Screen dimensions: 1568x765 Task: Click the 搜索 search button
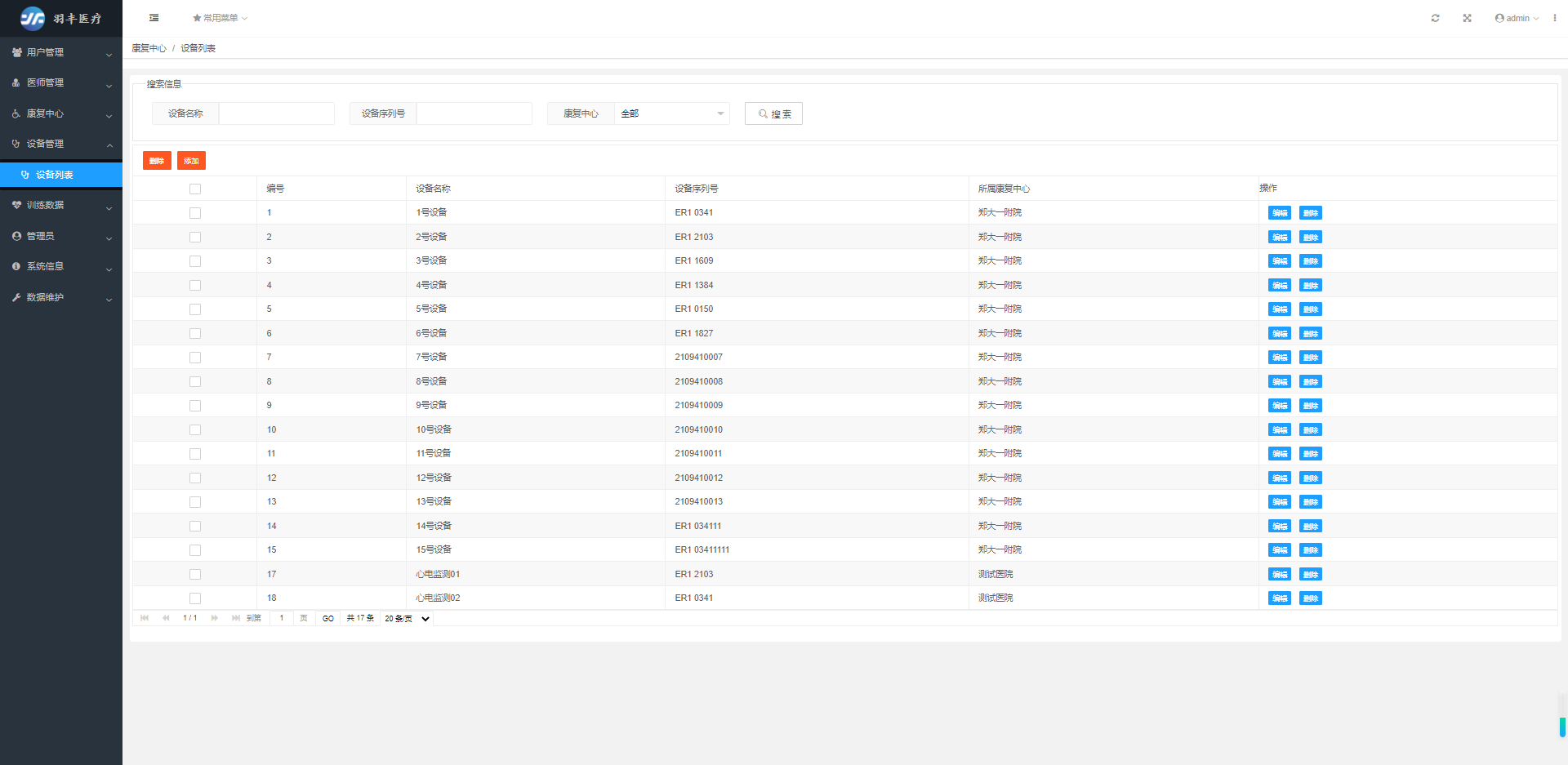[x=773, y=113]
